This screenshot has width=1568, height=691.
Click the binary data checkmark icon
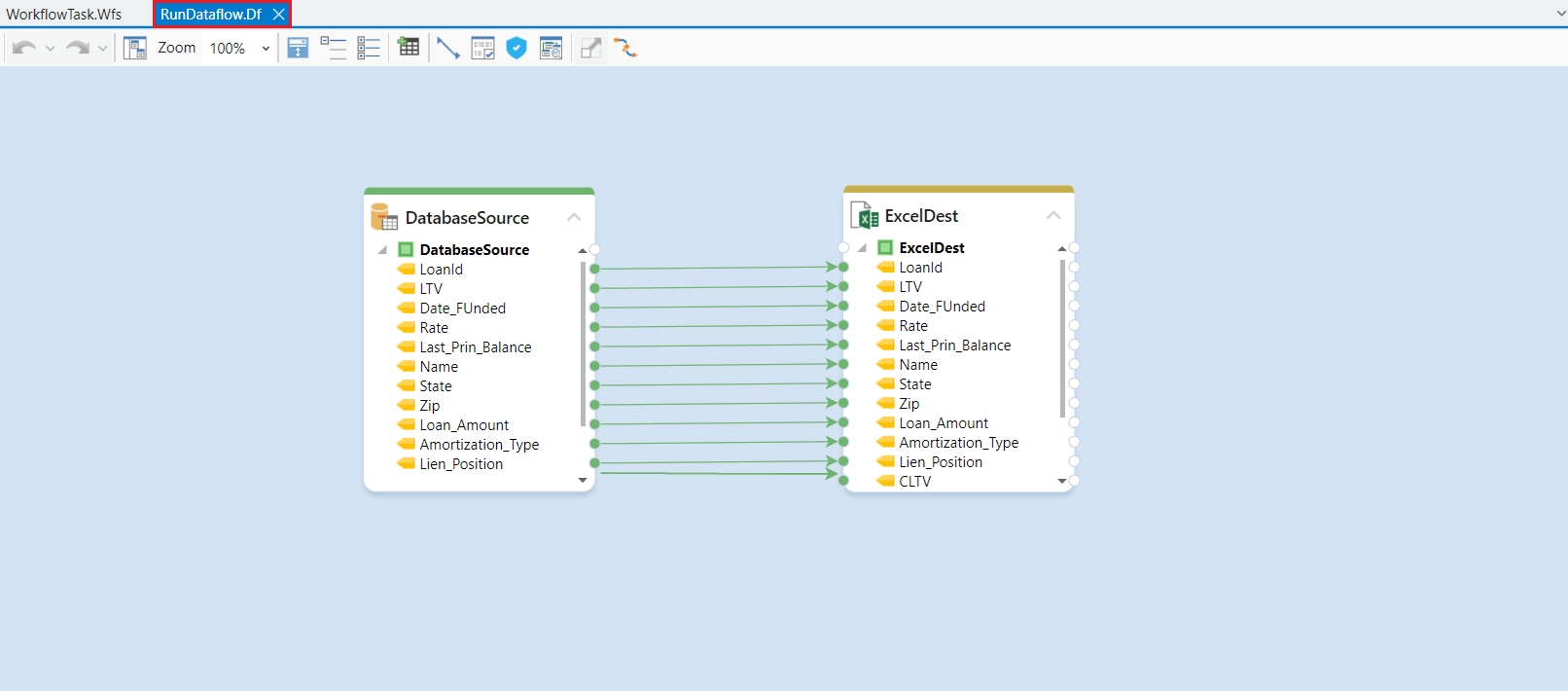(x=482, y=48)
